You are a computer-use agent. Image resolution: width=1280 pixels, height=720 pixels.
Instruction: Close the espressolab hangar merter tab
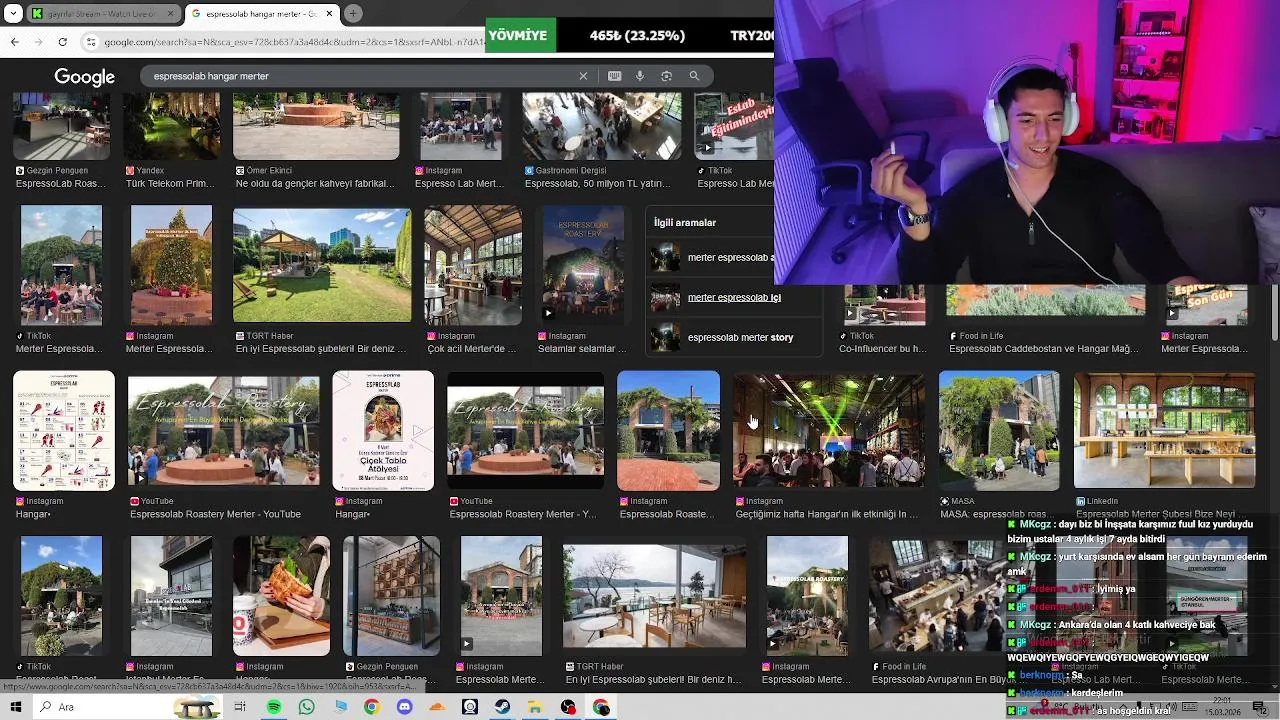click(x=328, y=14)
